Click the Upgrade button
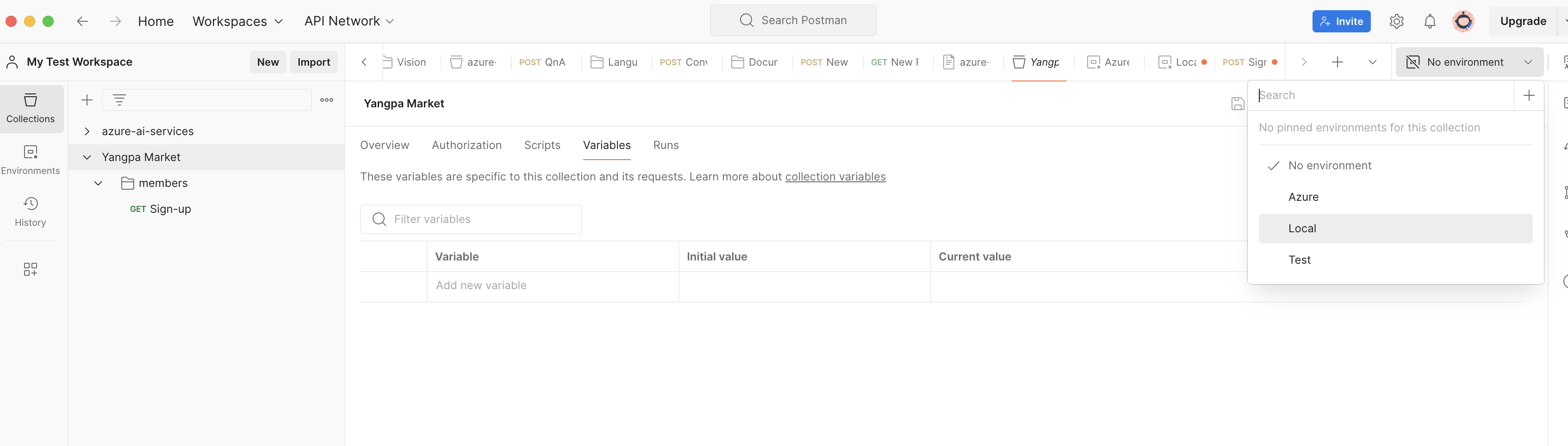Image resolution: width=1568 pixels, height=446 pixels. pos(1523,21)
